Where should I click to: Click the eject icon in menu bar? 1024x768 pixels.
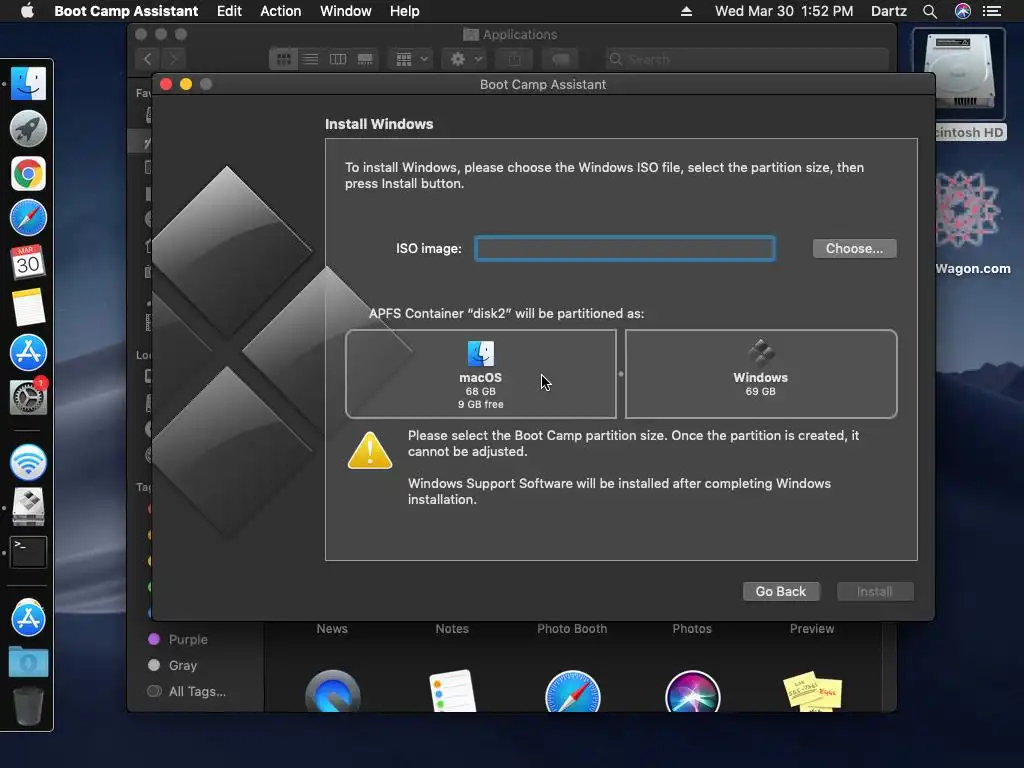(686, 11)
